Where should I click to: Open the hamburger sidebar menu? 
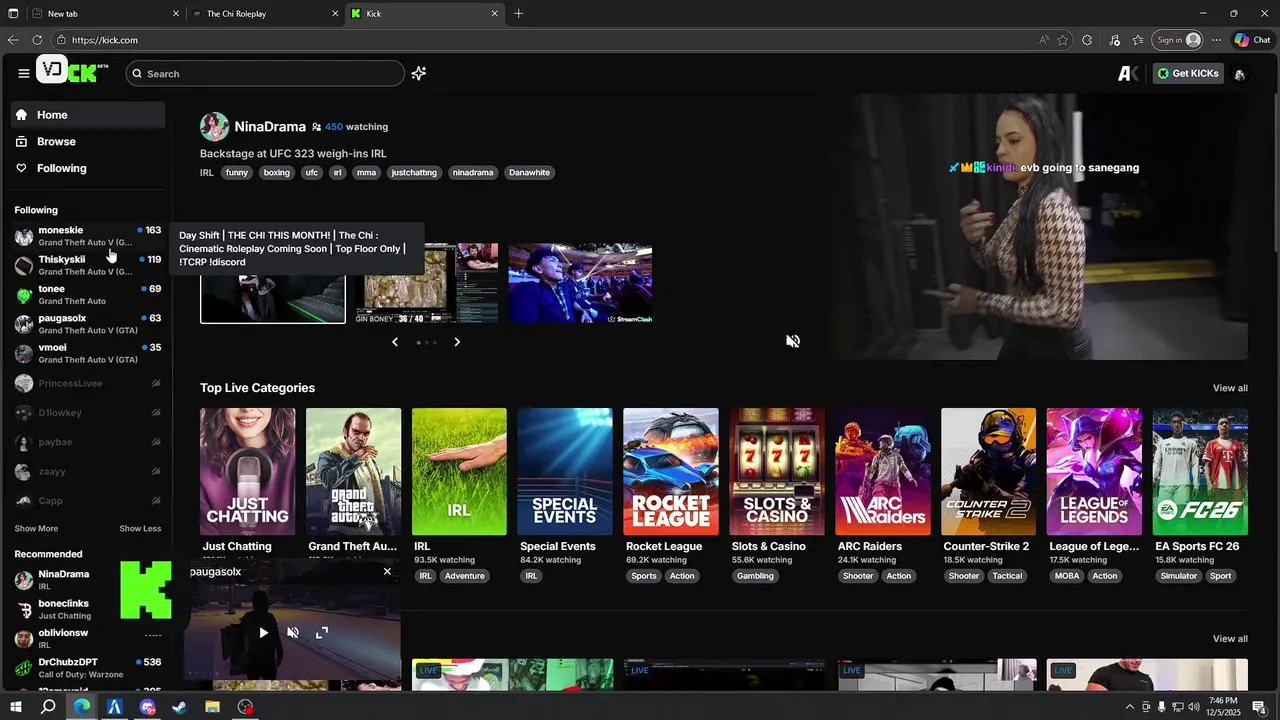click(23, 73)
